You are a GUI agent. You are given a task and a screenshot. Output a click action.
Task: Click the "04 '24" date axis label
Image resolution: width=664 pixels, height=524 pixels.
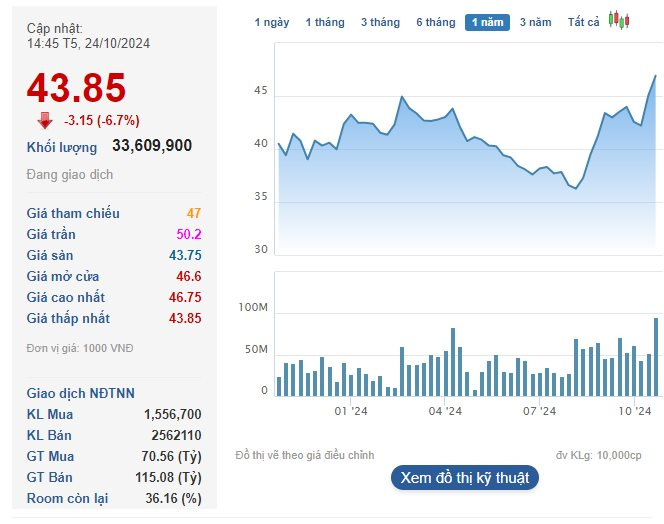tap(445, 410)
